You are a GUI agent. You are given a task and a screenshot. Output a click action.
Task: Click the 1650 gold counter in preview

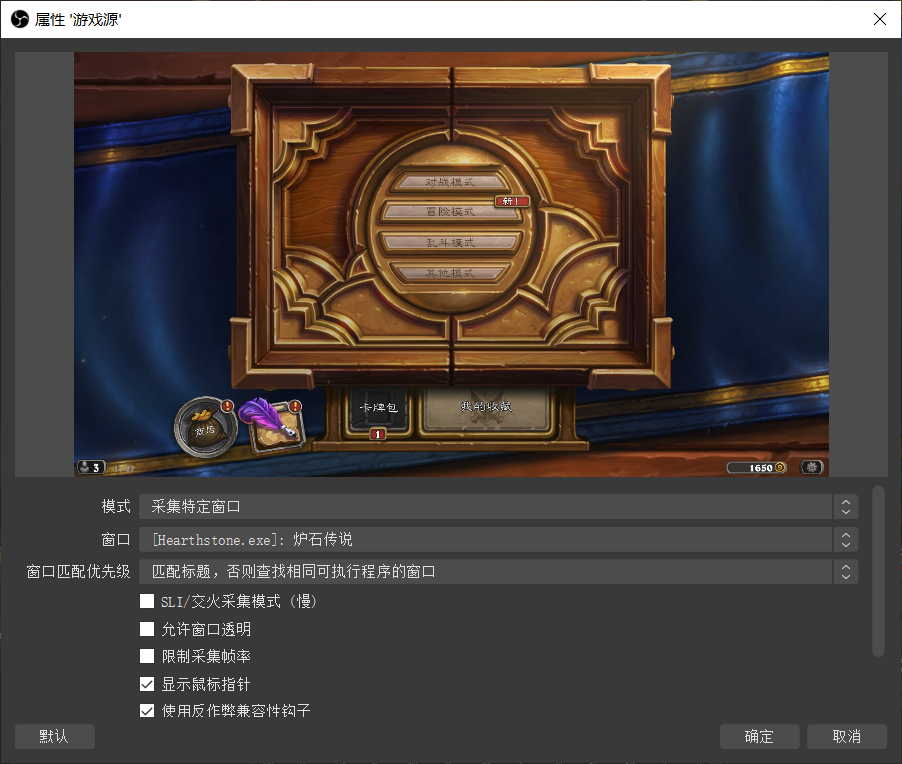point(757,468)
